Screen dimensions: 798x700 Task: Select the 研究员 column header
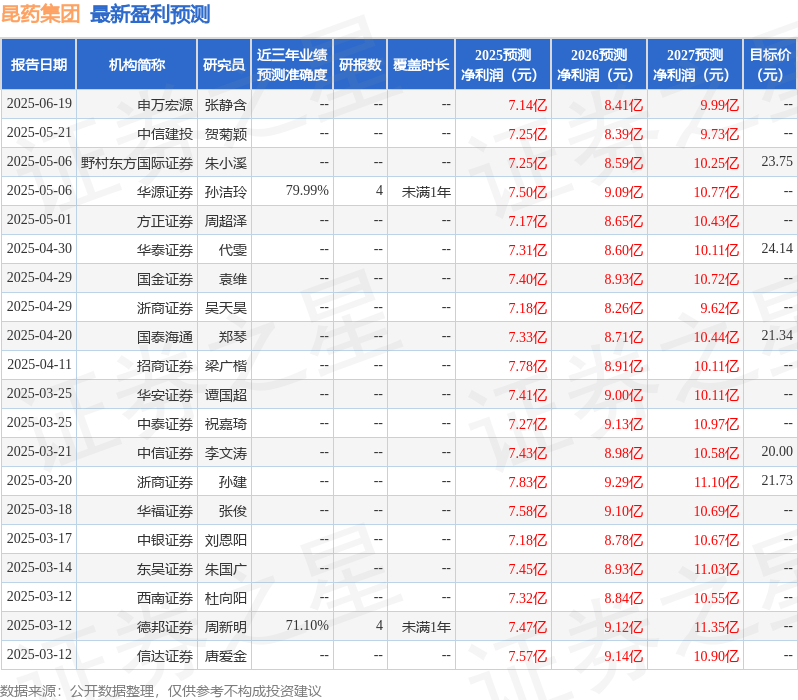point(224,64)
